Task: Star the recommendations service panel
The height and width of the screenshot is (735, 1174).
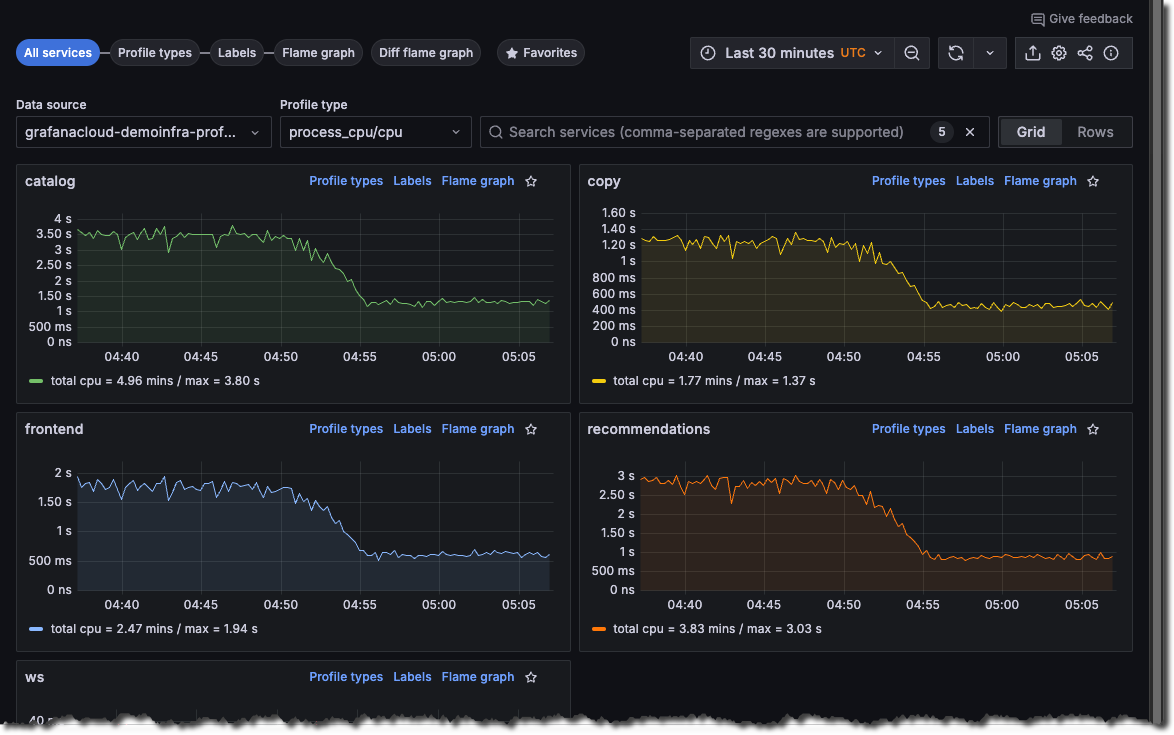Action: point(1094,429)
